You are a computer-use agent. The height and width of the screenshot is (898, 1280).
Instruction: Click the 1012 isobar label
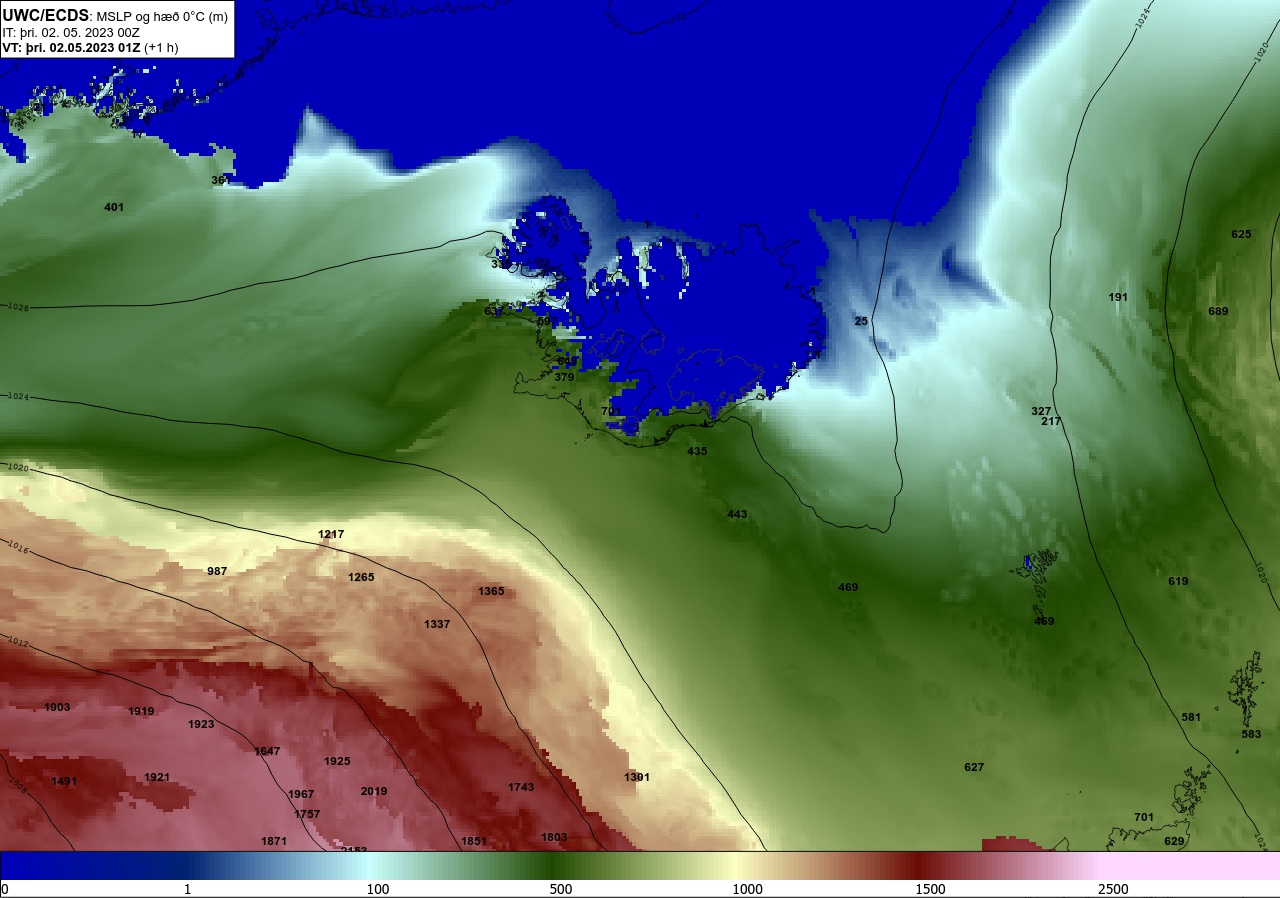[x=16, y=641]
